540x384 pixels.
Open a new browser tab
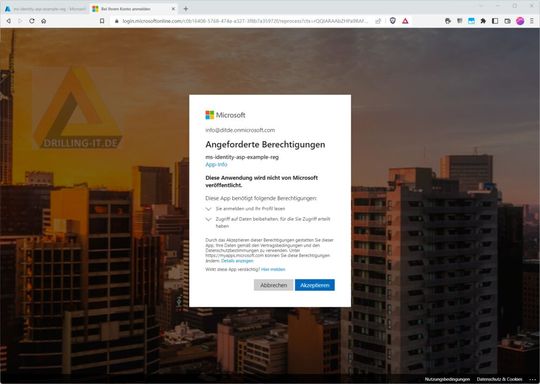pos(186,9)
